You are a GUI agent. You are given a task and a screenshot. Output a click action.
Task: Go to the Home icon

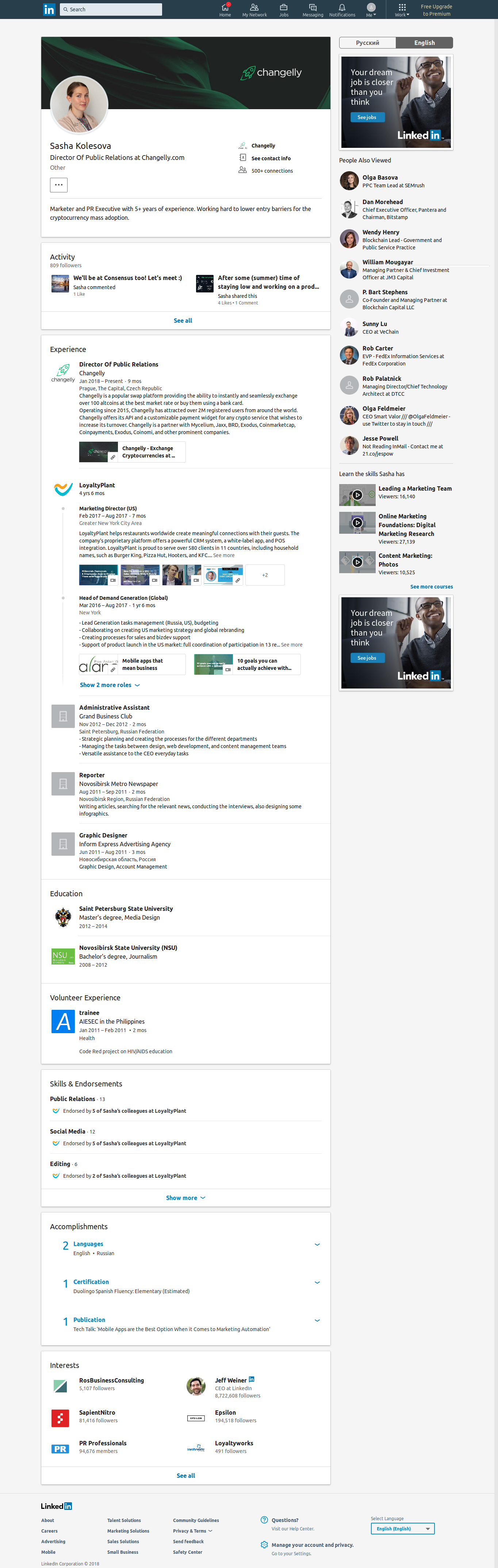click(225, 10)
